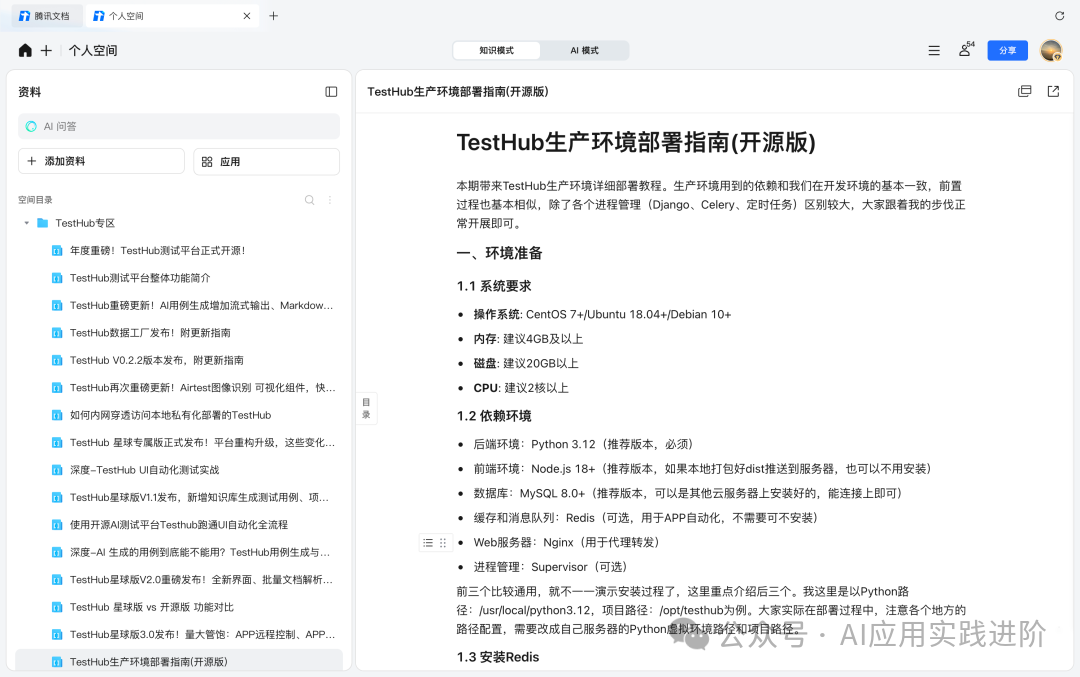The height and width of the screenshot is (677, 1080).
Task: Open the 目录 outline tab
Action: [x=366, y=408]
